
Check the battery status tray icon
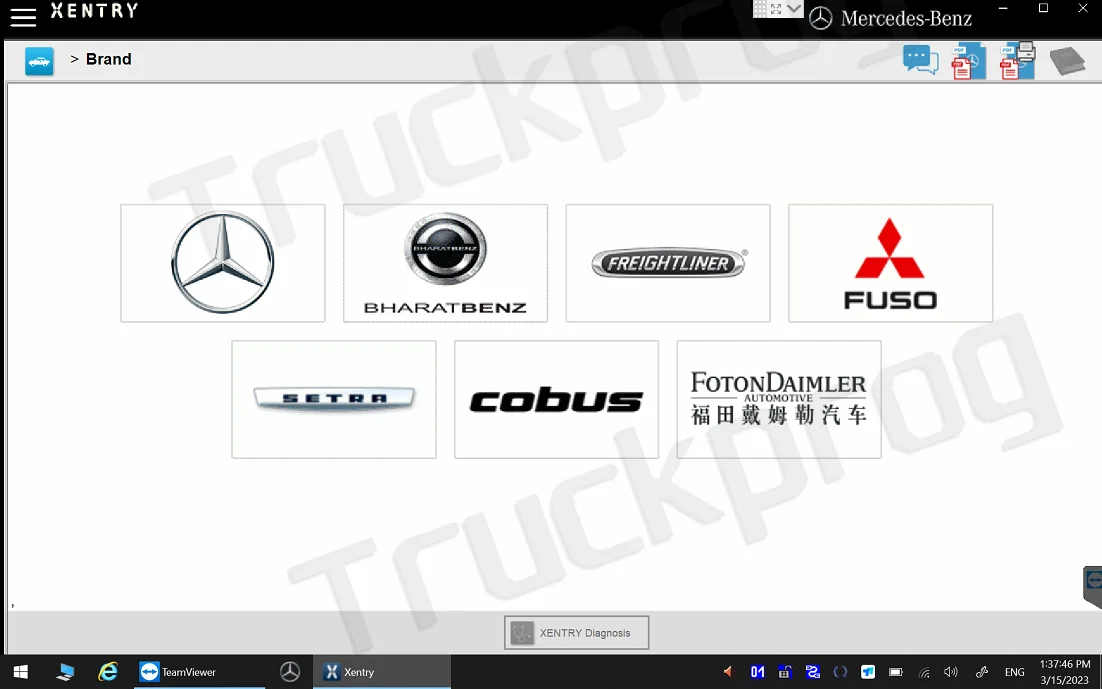point(895,672)
